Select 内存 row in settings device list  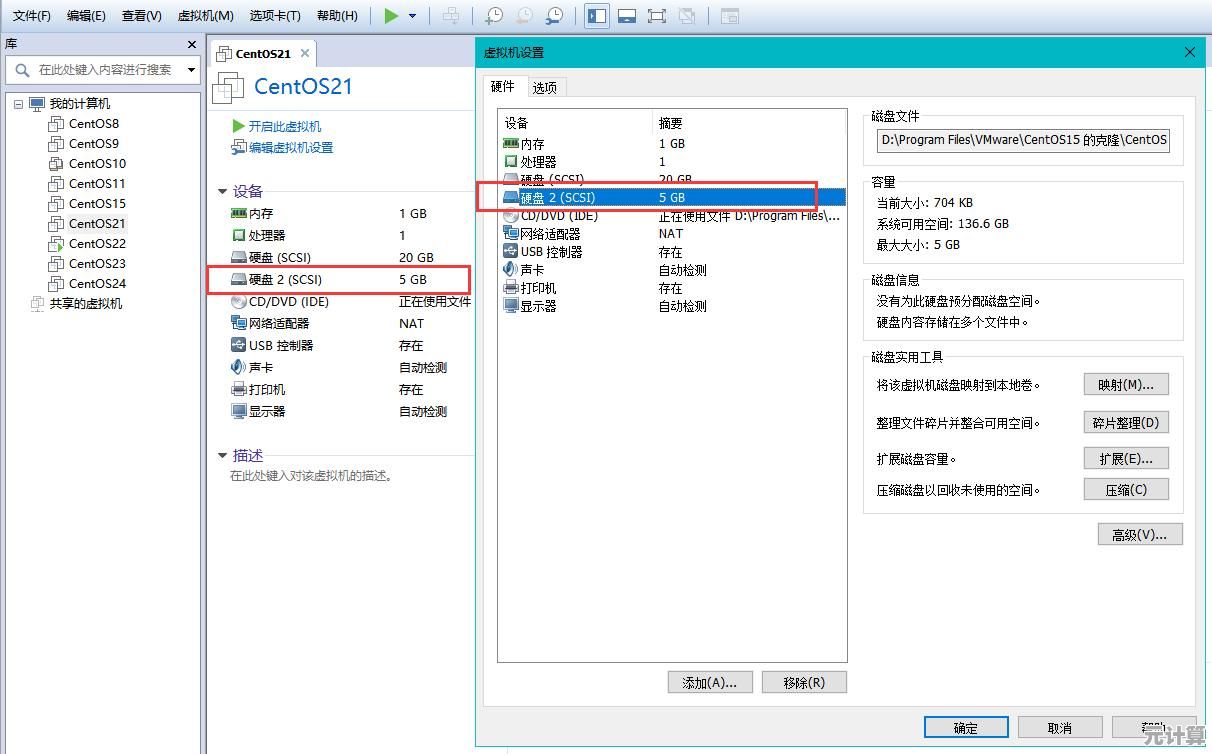point(672,144)
